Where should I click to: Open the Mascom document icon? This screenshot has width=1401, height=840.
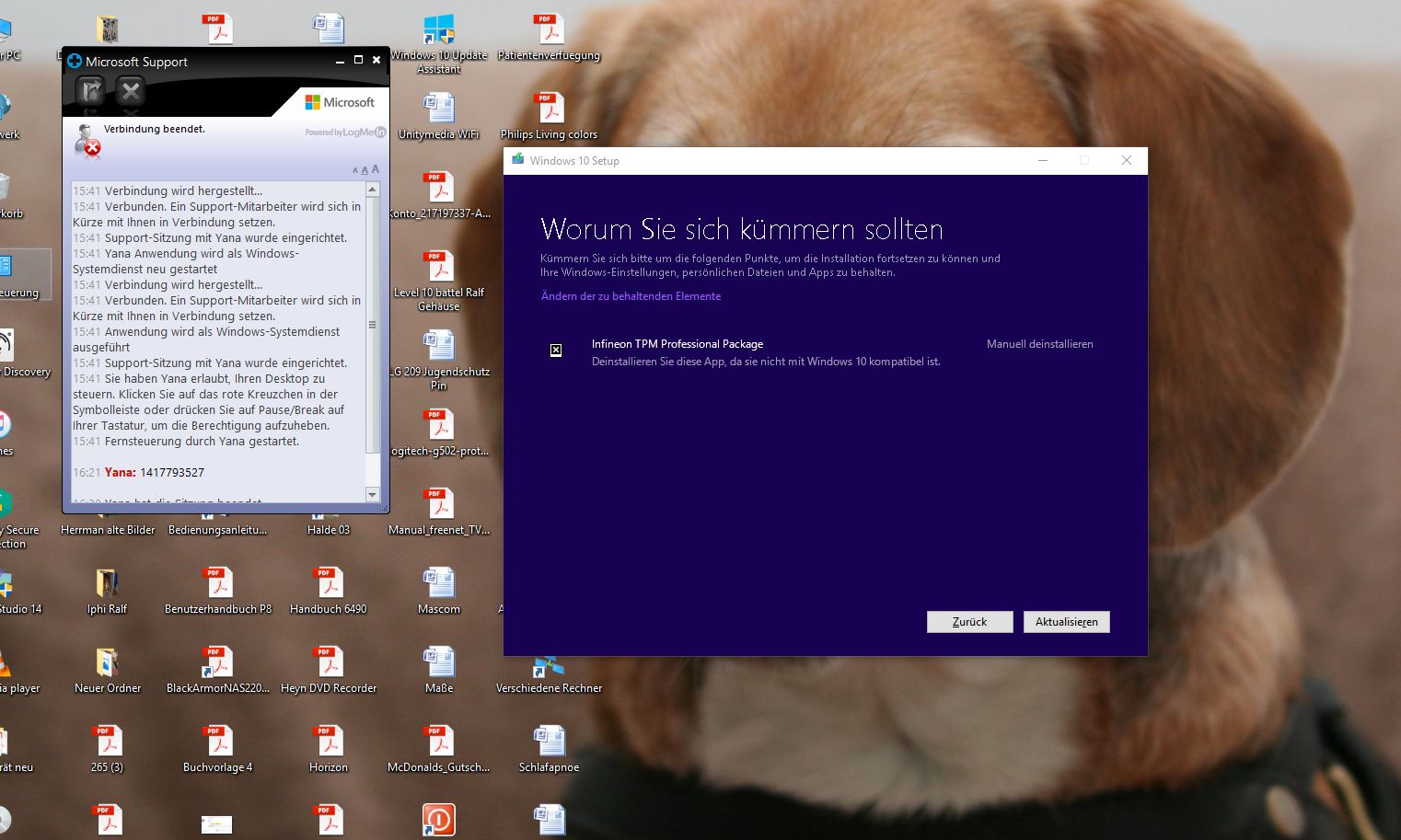[x=439, y=591]
